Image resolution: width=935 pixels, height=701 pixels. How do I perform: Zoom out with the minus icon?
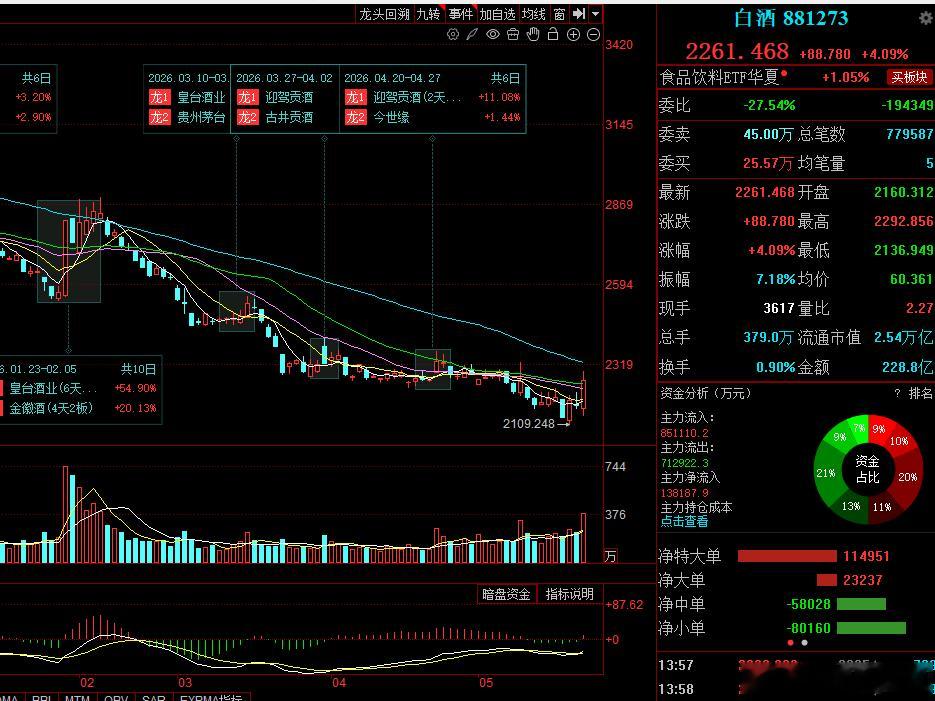click(x=593, y=35)
